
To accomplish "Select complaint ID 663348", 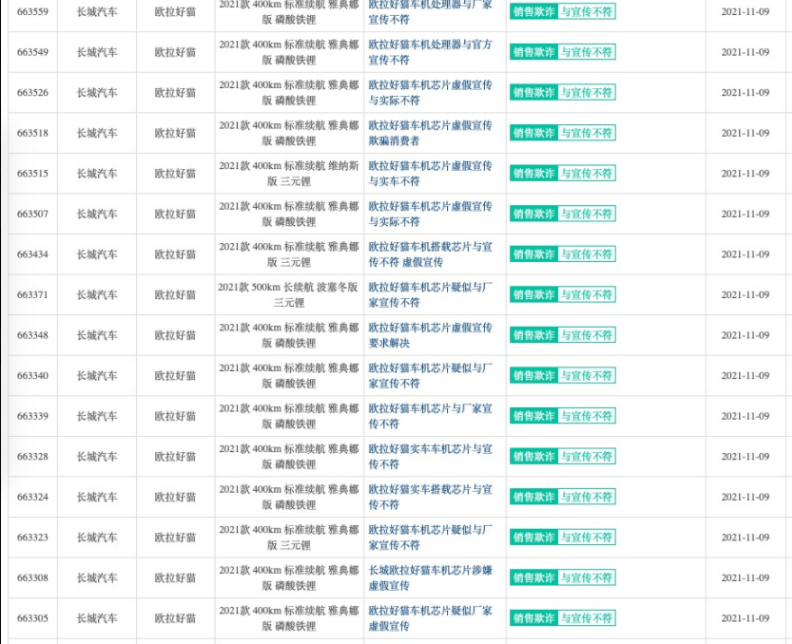I will click(33, 335).
